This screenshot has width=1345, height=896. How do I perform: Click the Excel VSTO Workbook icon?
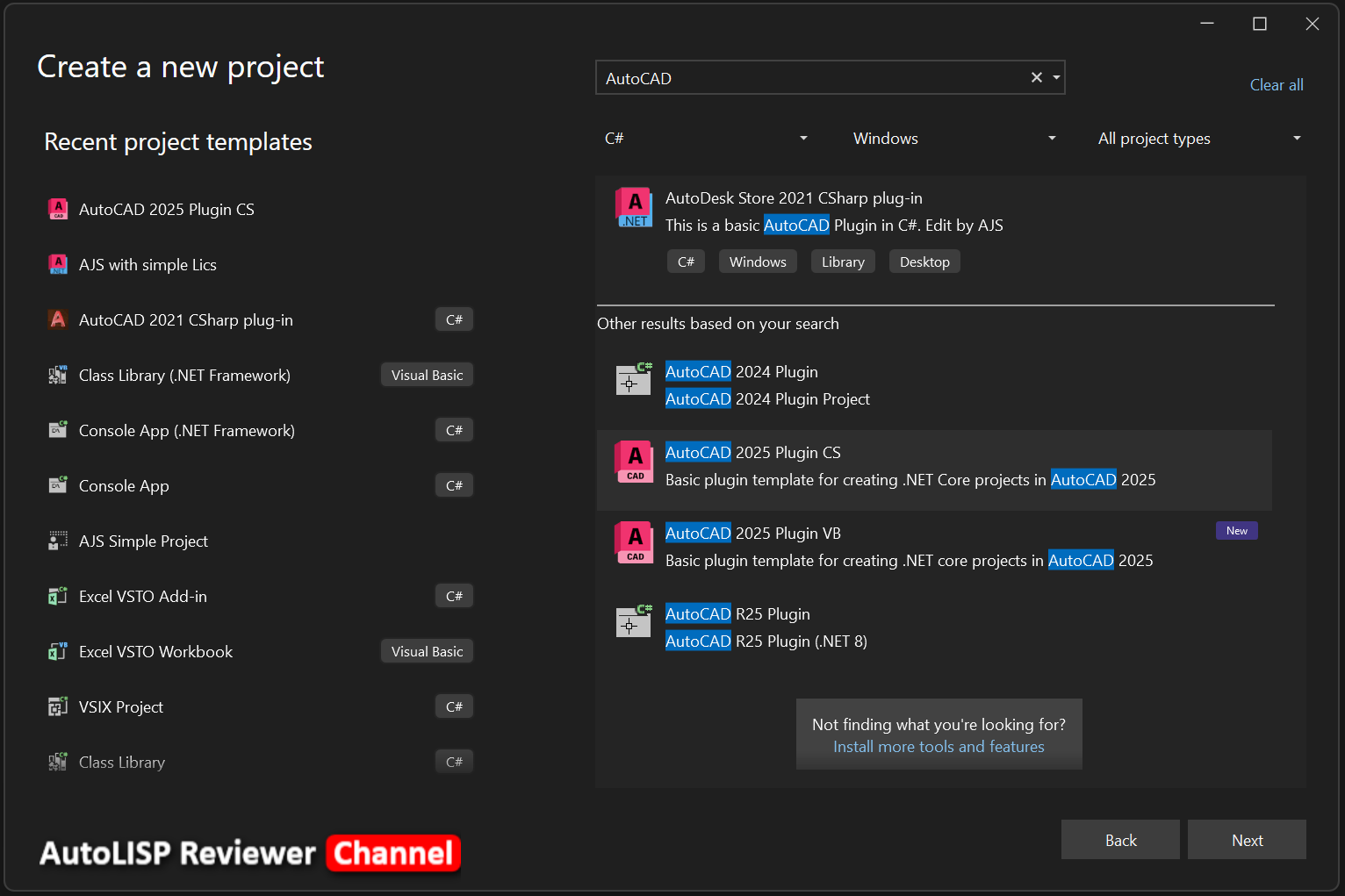pyautogui.click(x=58, y=651)
